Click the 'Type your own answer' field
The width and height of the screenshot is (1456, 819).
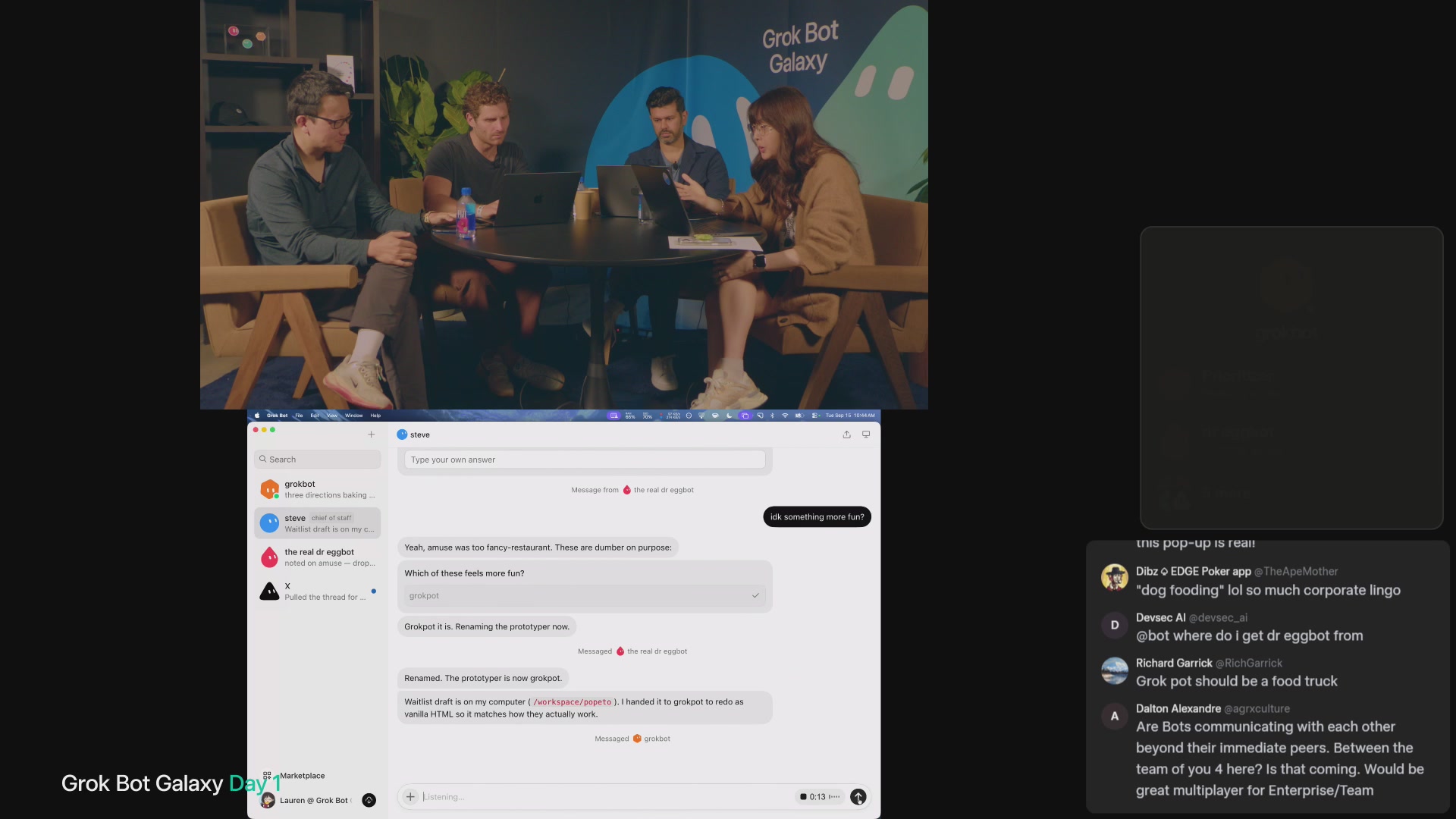click(x=585, y=460)
